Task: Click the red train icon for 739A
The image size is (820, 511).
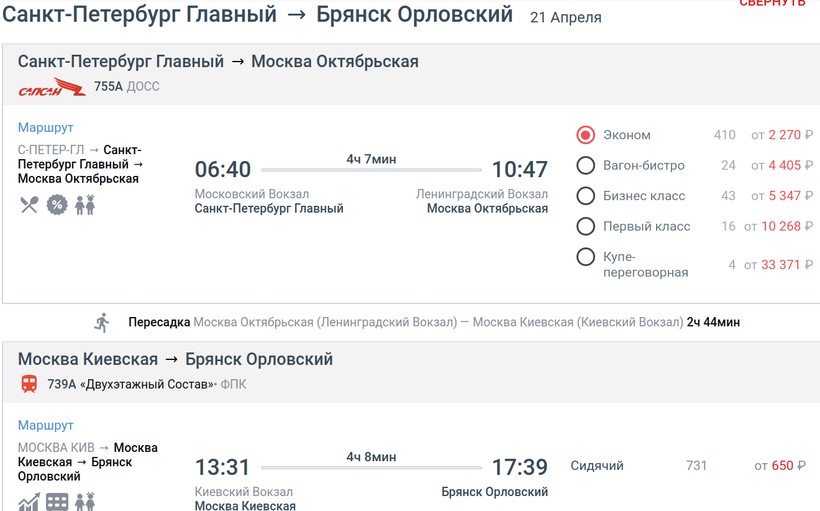Action: click(29, 384)
